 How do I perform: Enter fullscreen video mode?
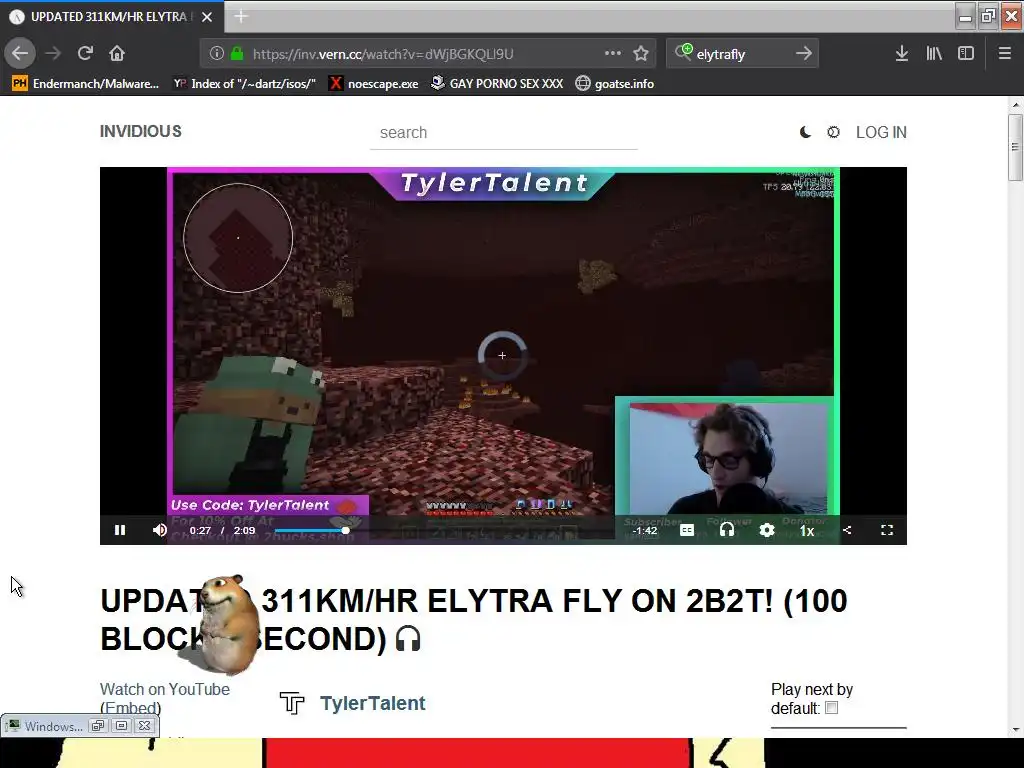click(887, 530)
